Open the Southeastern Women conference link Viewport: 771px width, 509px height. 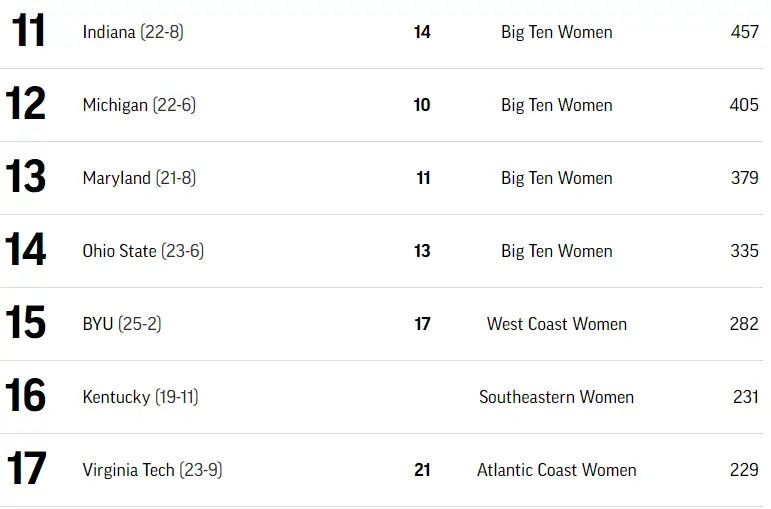pyautogui.click(x=556, y=397)
